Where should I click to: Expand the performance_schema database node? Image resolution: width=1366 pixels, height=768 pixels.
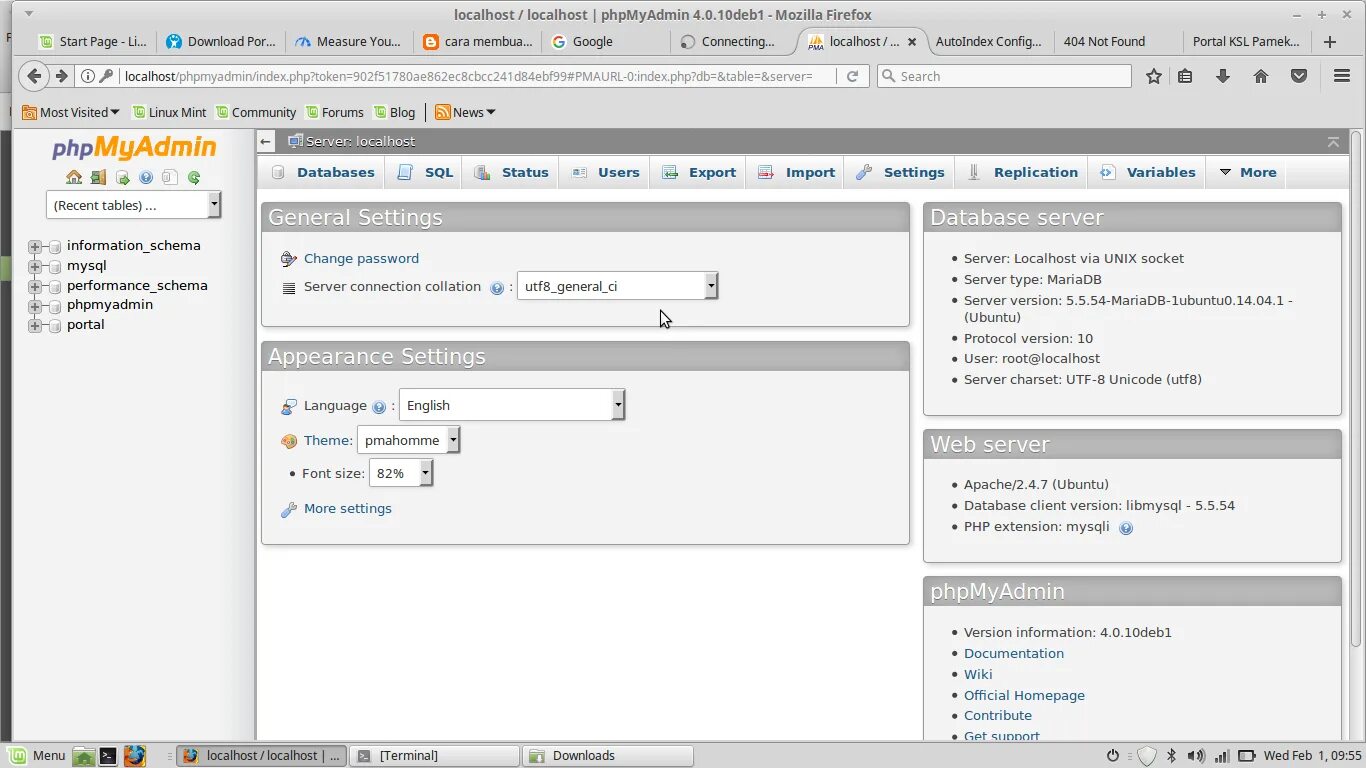pyautogui.click(x=35, y=286)
